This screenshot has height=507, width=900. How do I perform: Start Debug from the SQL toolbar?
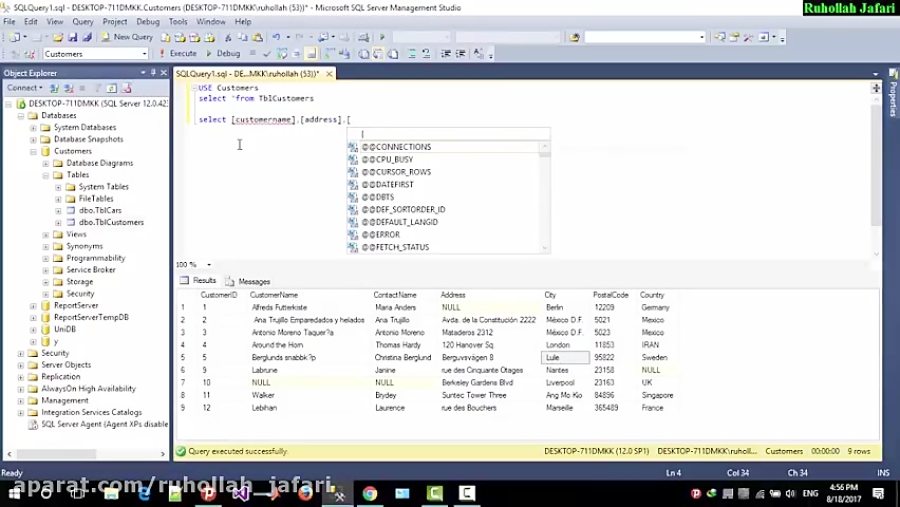[223, 54]
